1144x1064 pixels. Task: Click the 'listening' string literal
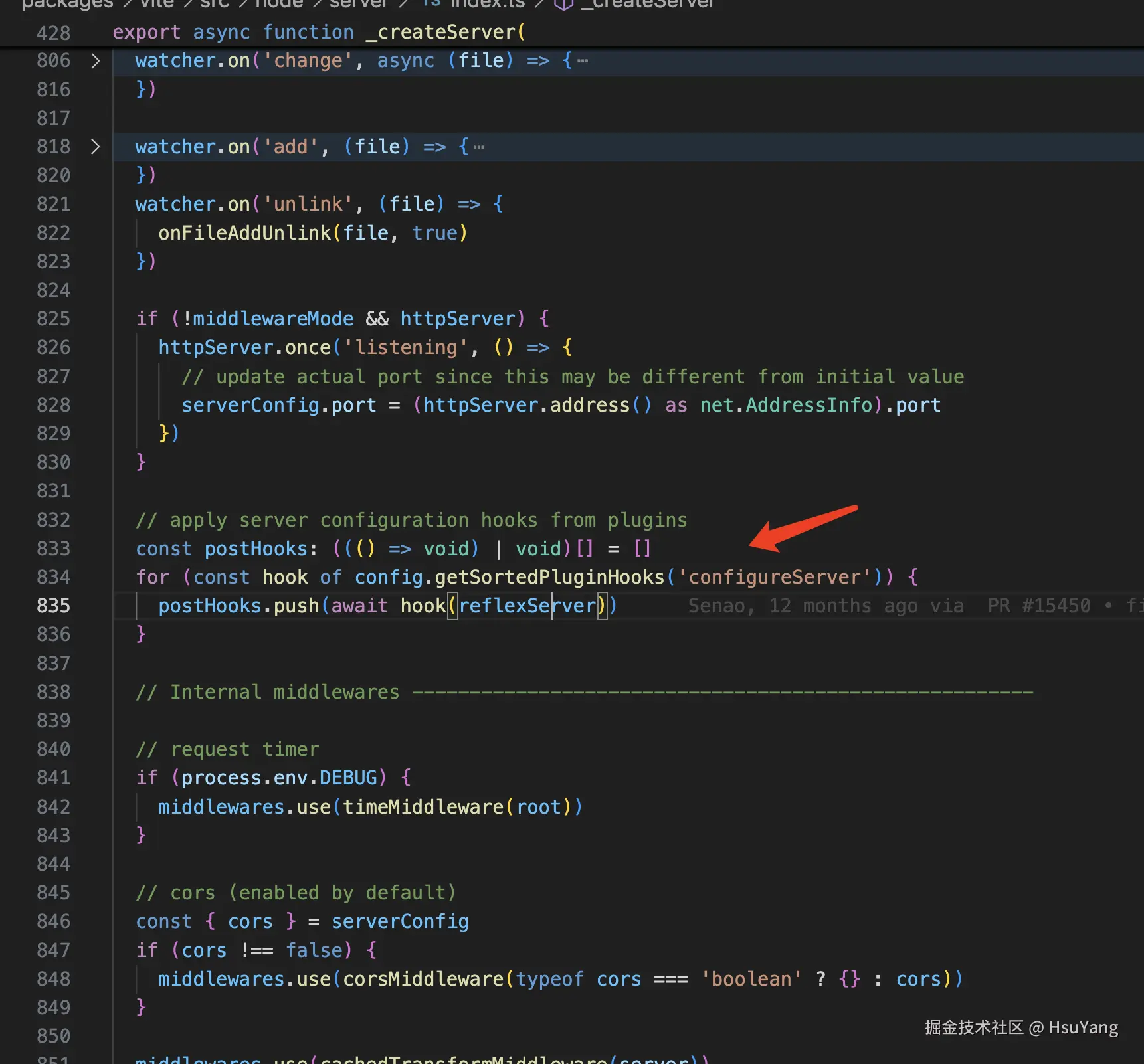406,347
